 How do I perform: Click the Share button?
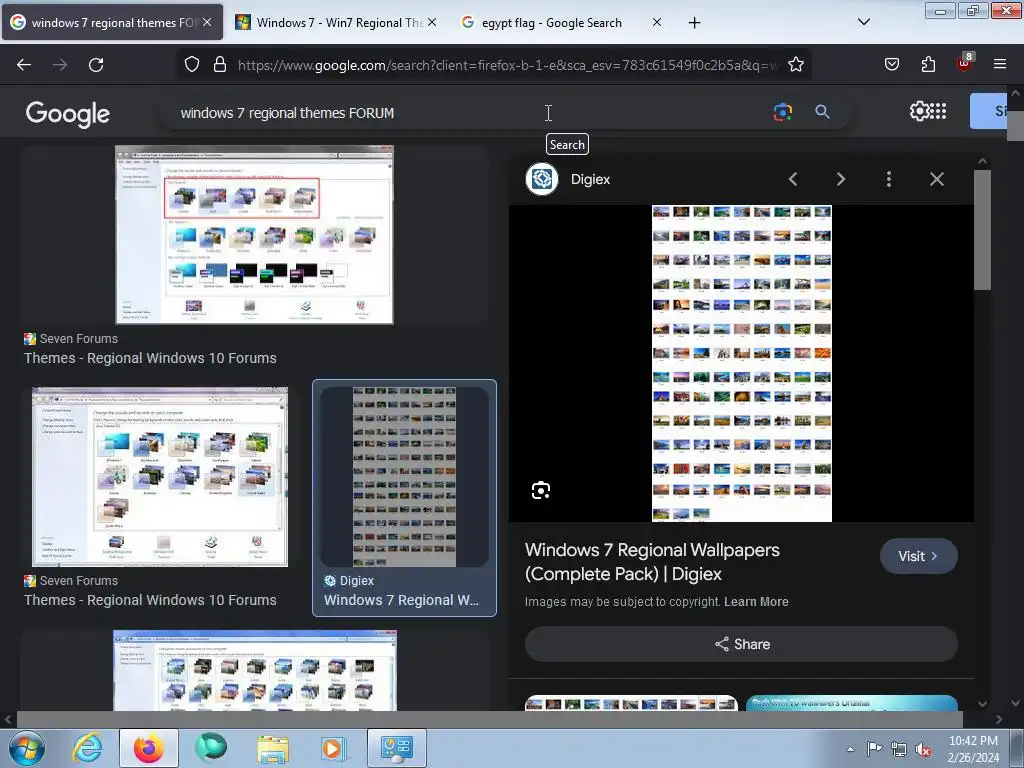point(741,644)
